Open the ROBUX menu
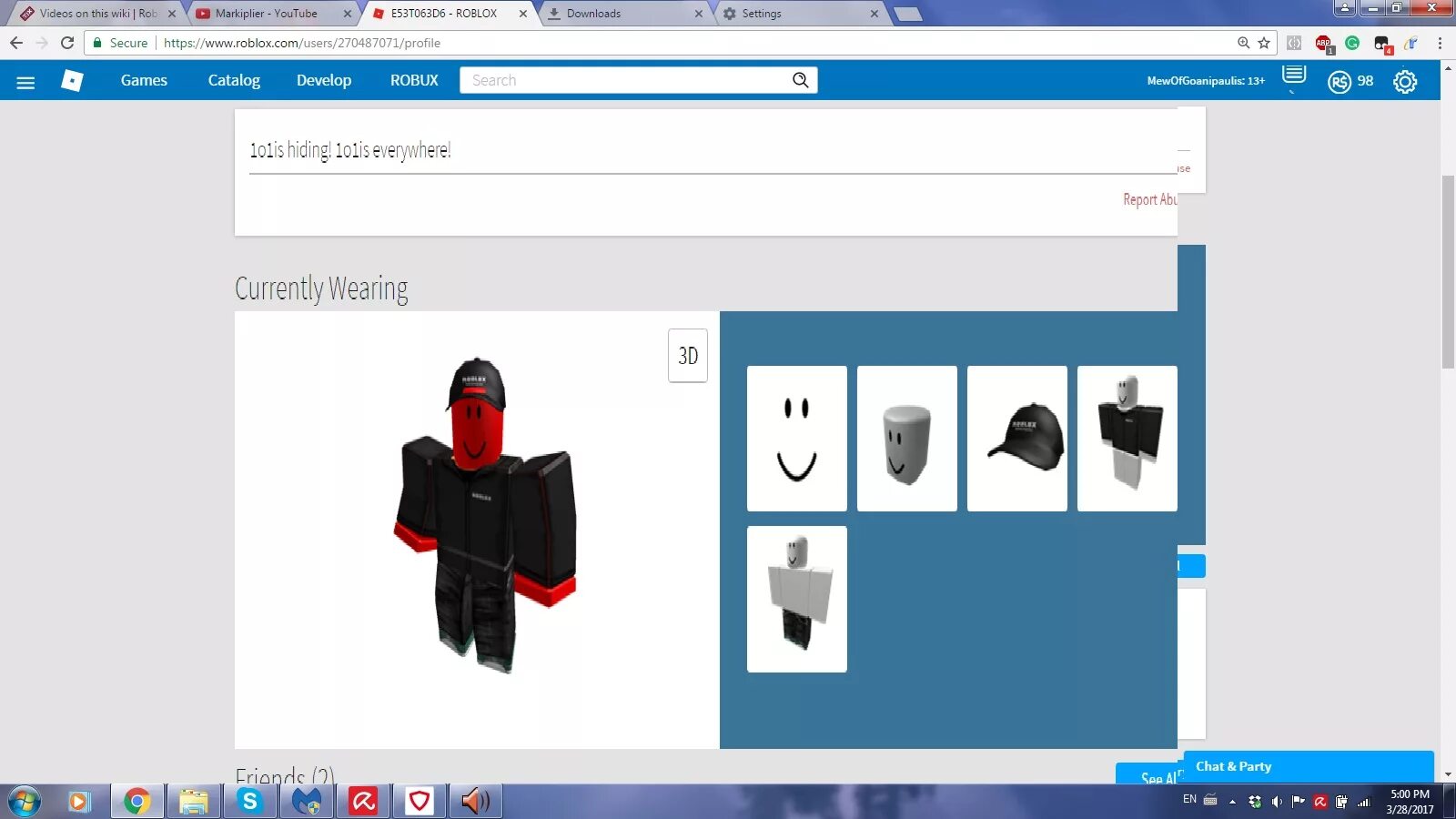1456x819 pixels. [x=414, y=80]
